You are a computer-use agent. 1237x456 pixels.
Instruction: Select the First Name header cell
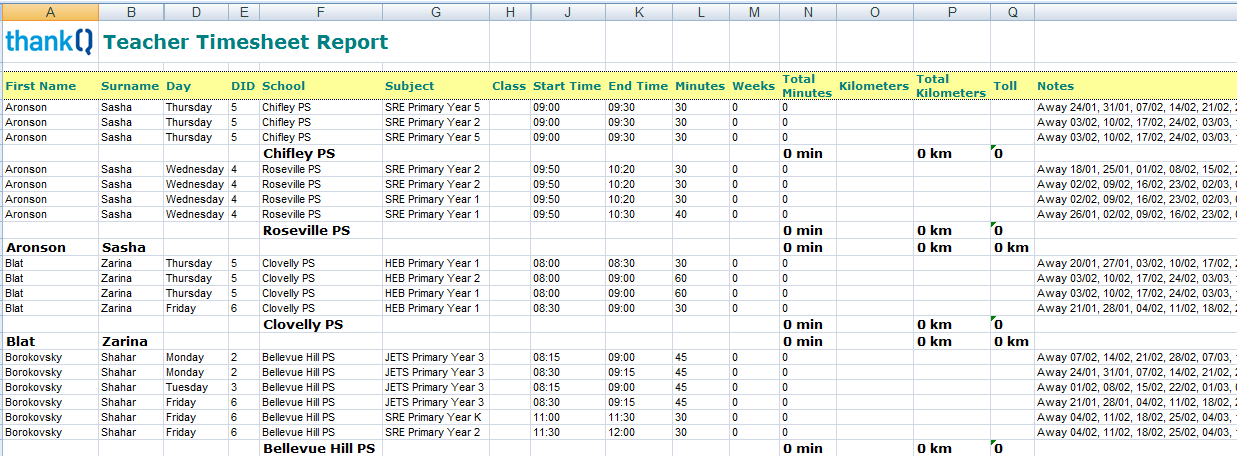41,86
